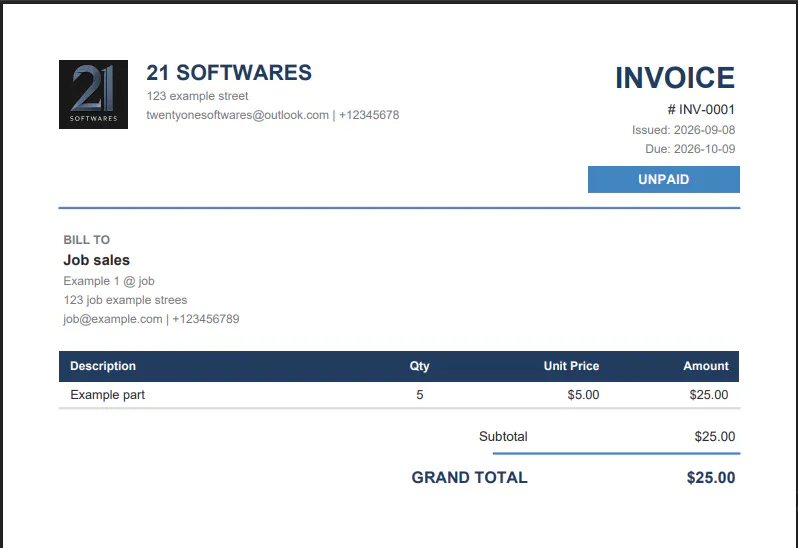Screen dimensions: 798x548
Task: Click the INVOICE title heading
Action: [675, 78]
